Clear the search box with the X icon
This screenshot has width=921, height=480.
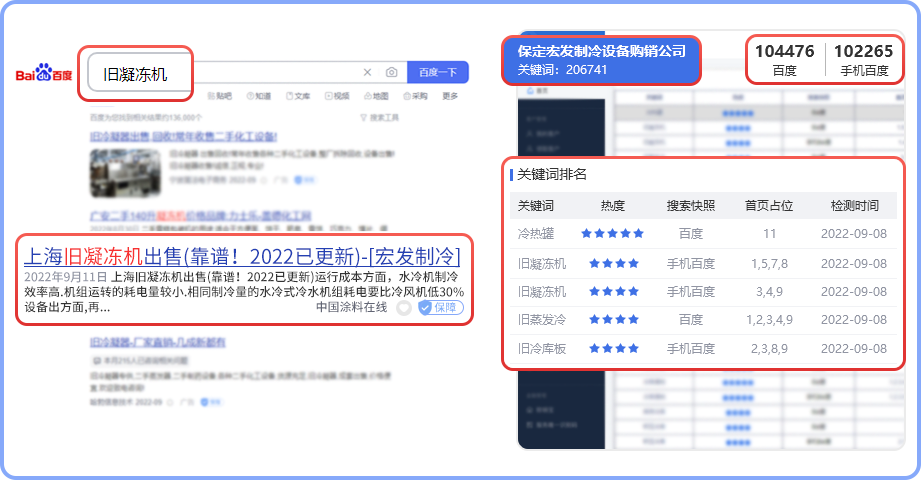pos(367,72)
